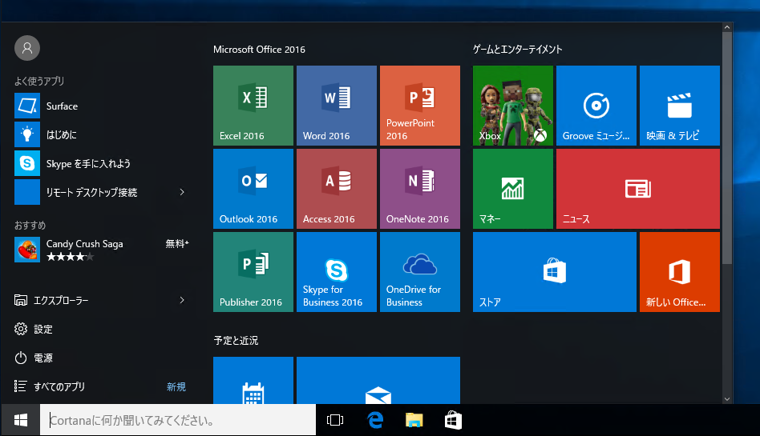Click the Start menu scrollbar thumb

click(727, 148)
